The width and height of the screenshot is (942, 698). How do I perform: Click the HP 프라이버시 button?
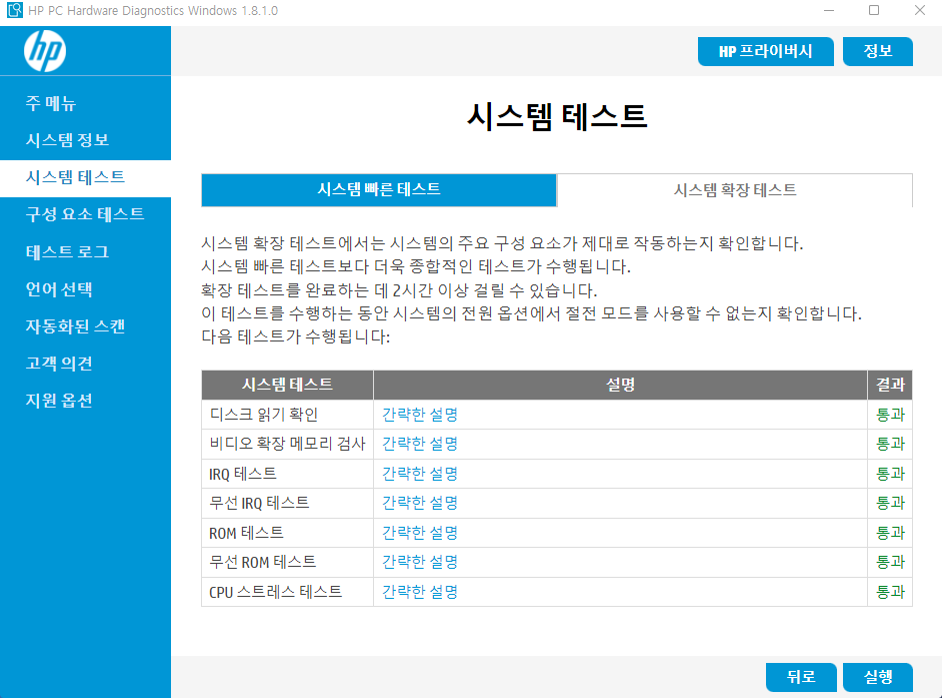coord(765,52)
